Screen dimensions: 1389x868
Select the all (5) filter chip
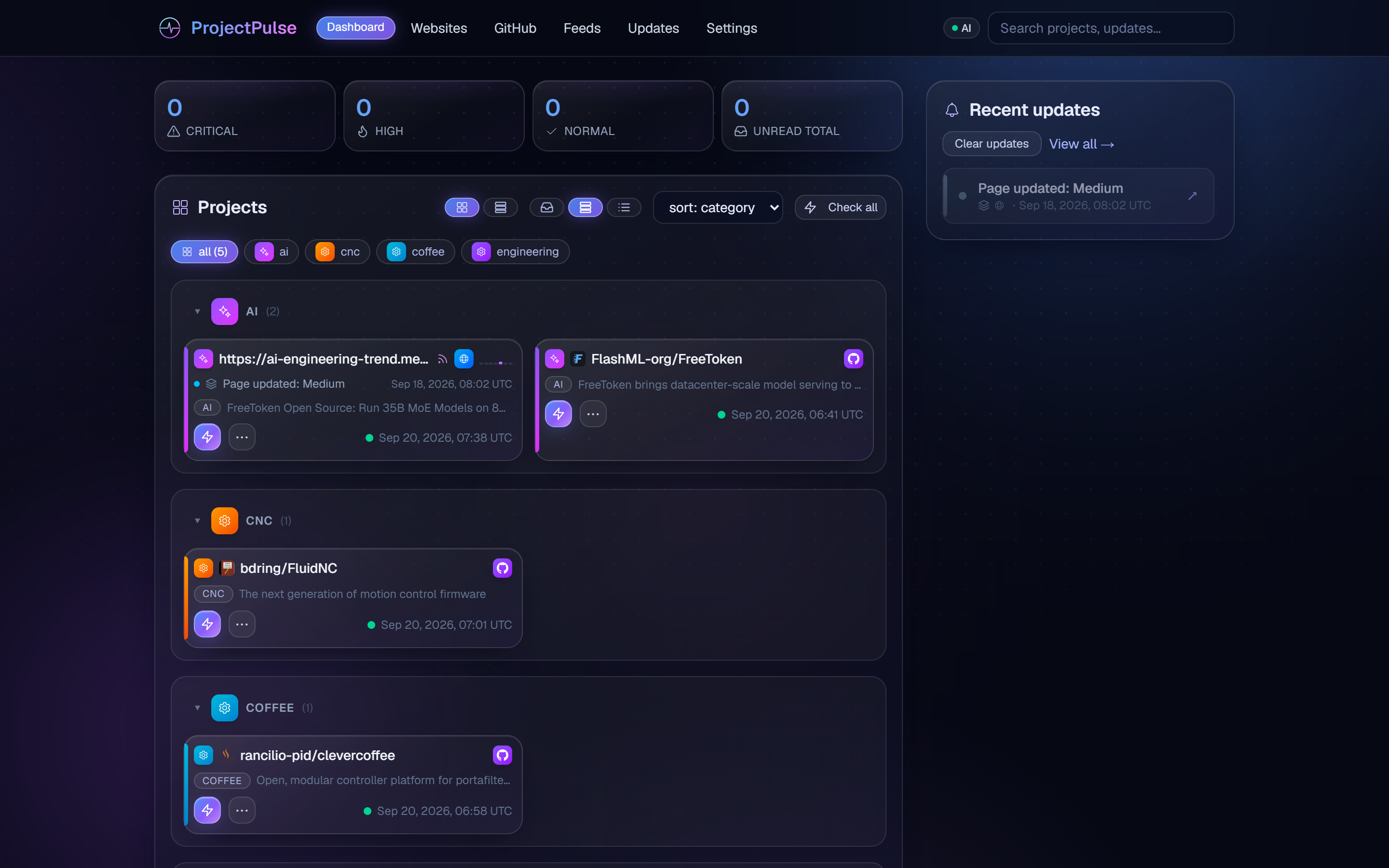click(x=204, y=251)
